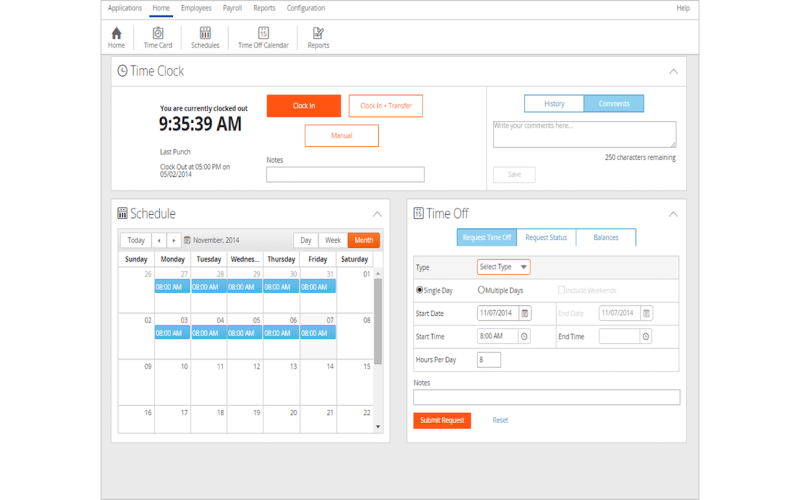Image resolution: width=800 pixels, height=500 pixels.
Task: Select the Single Day radio button
Action: click(420, 290)
